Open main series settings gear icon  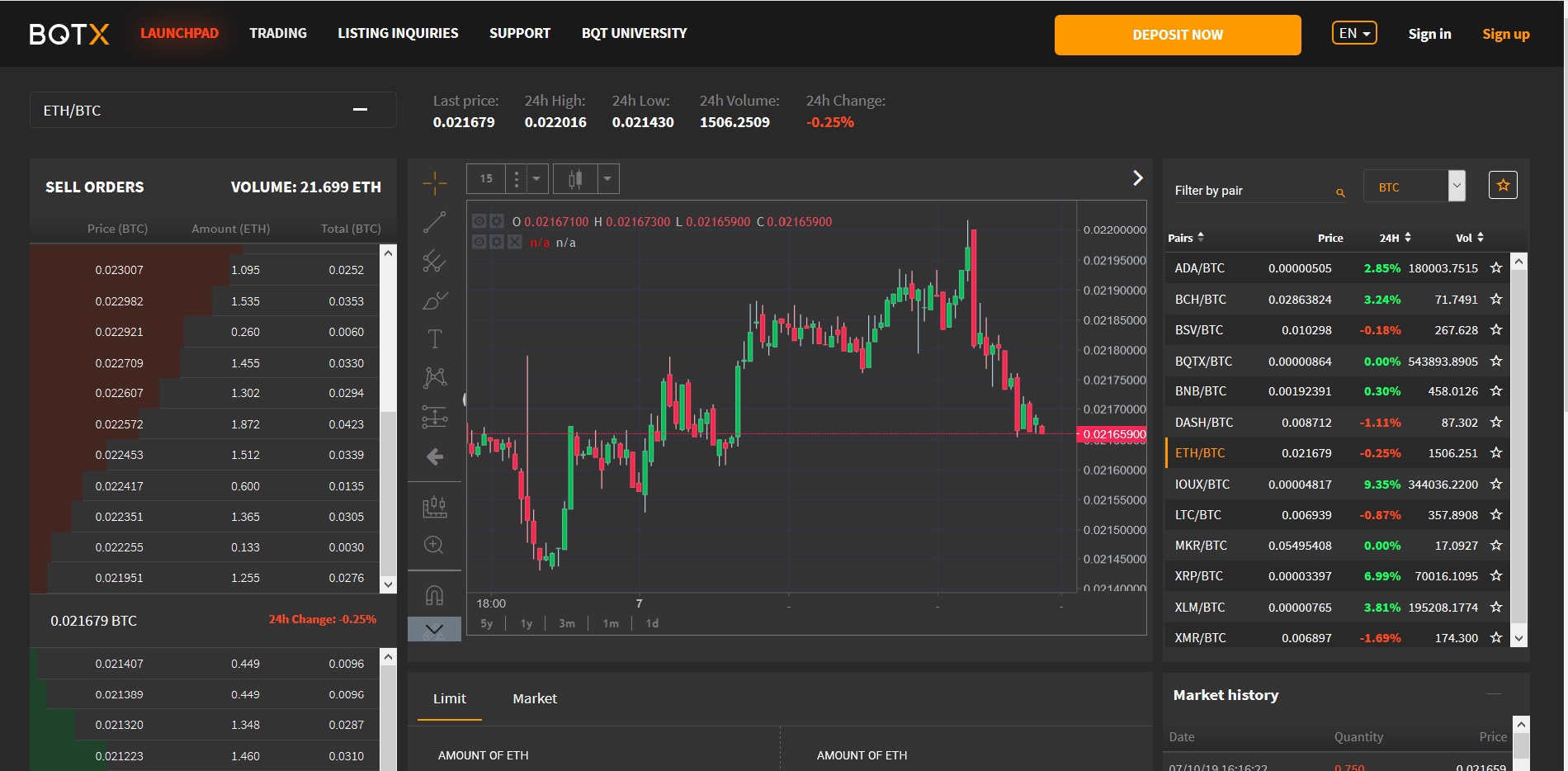(497, 221)
